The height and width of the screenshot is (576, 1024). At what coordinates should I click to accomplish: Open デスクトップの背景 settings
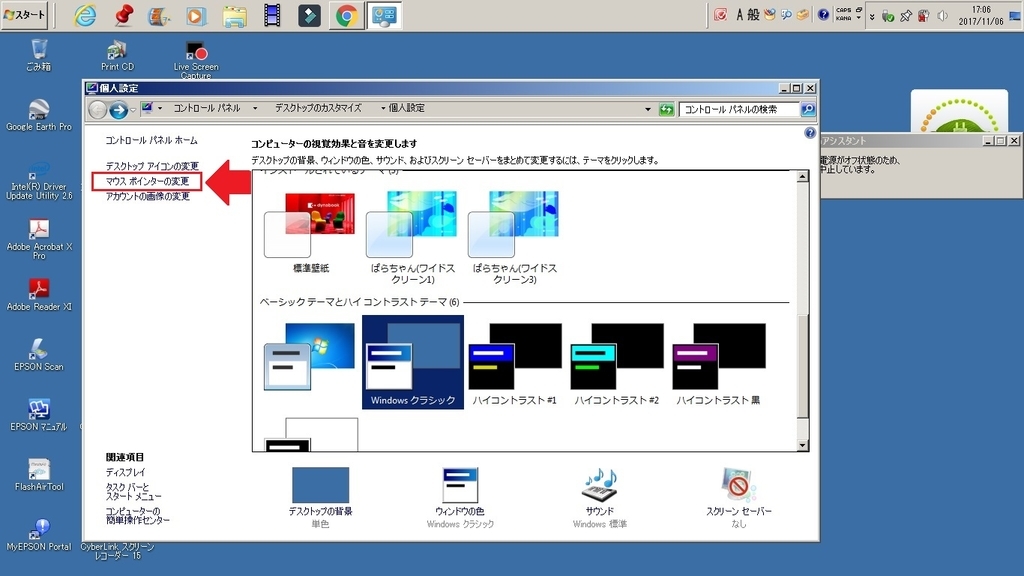[321, 498]
